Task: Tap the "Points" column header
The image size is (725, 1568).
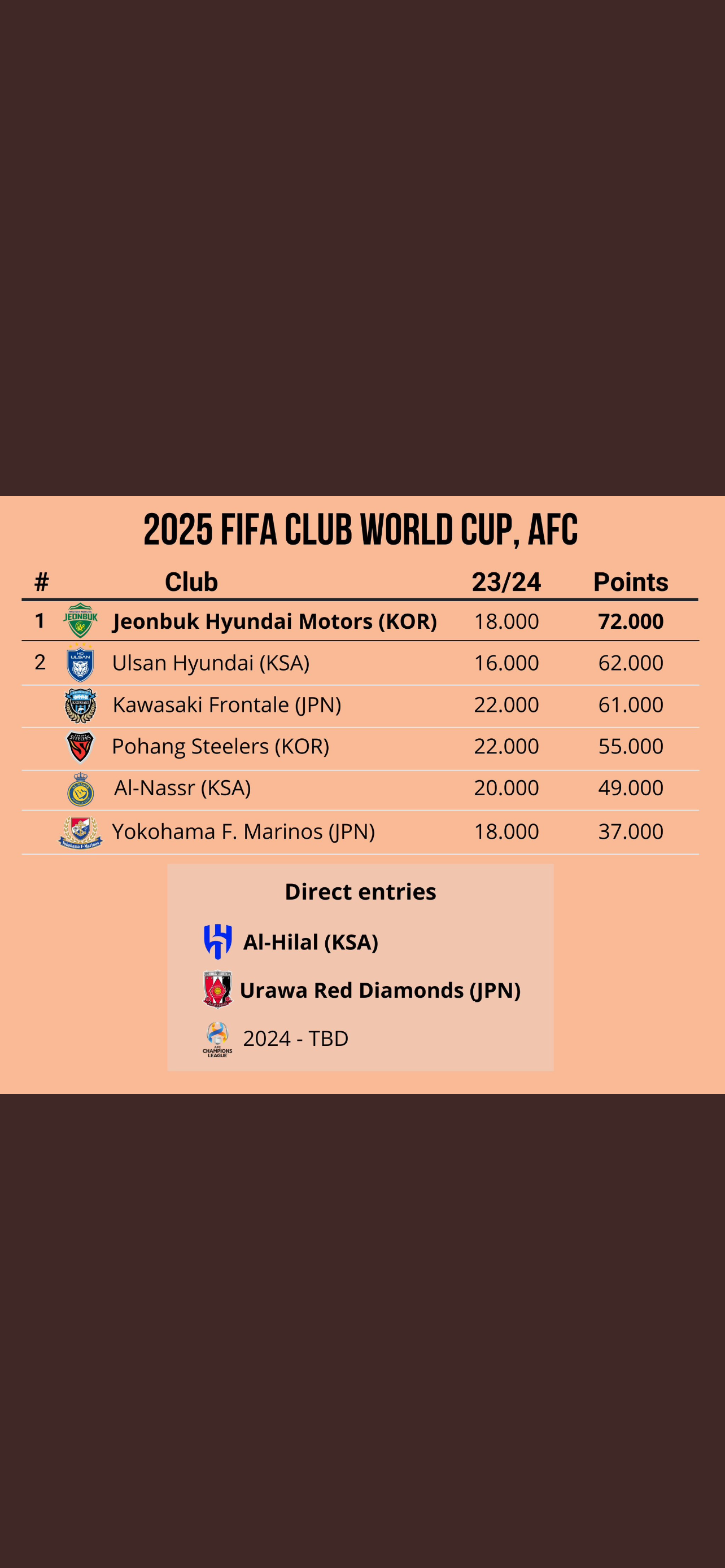Action: point(631,582)
